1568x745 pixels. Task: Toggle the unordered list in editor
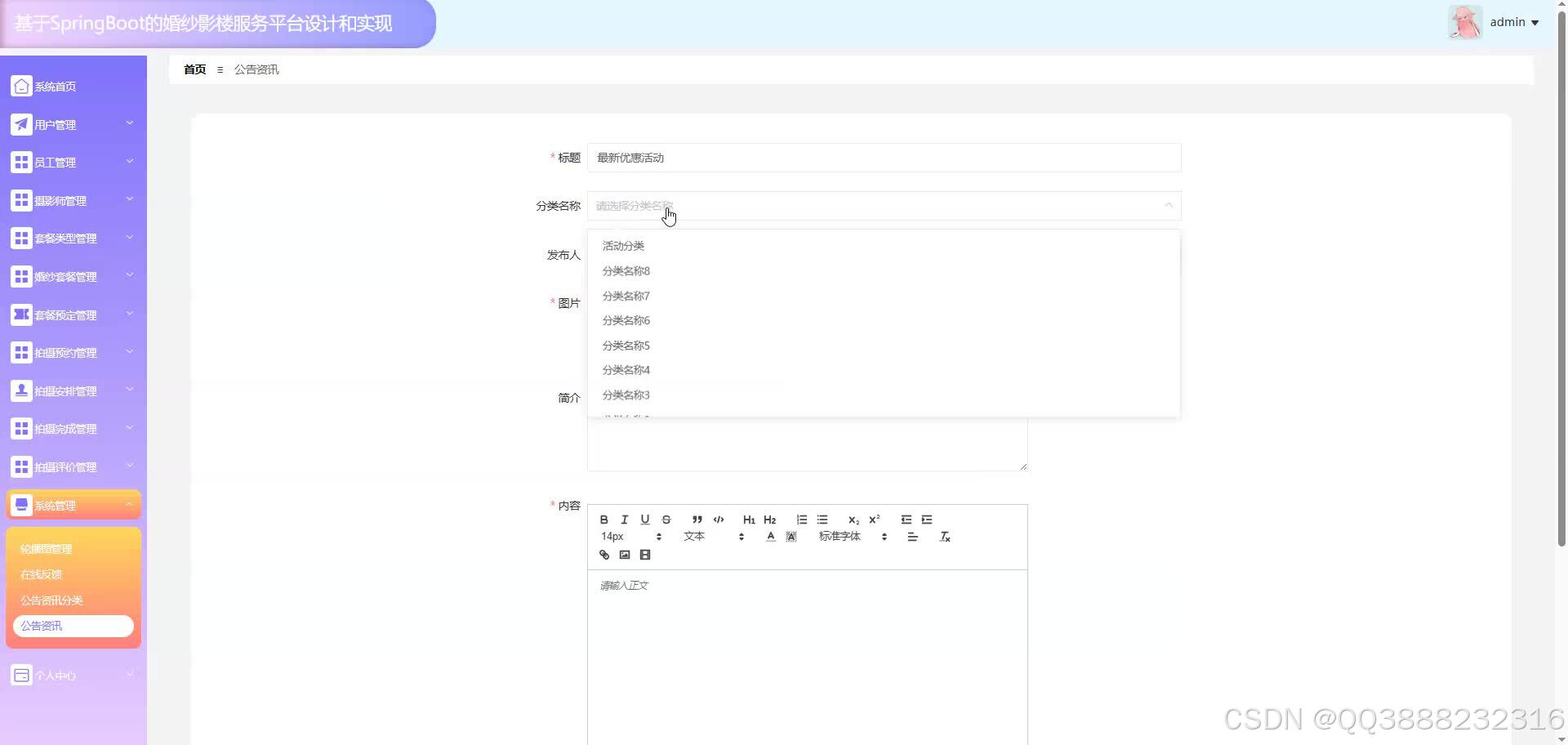(x=822, y=520)
